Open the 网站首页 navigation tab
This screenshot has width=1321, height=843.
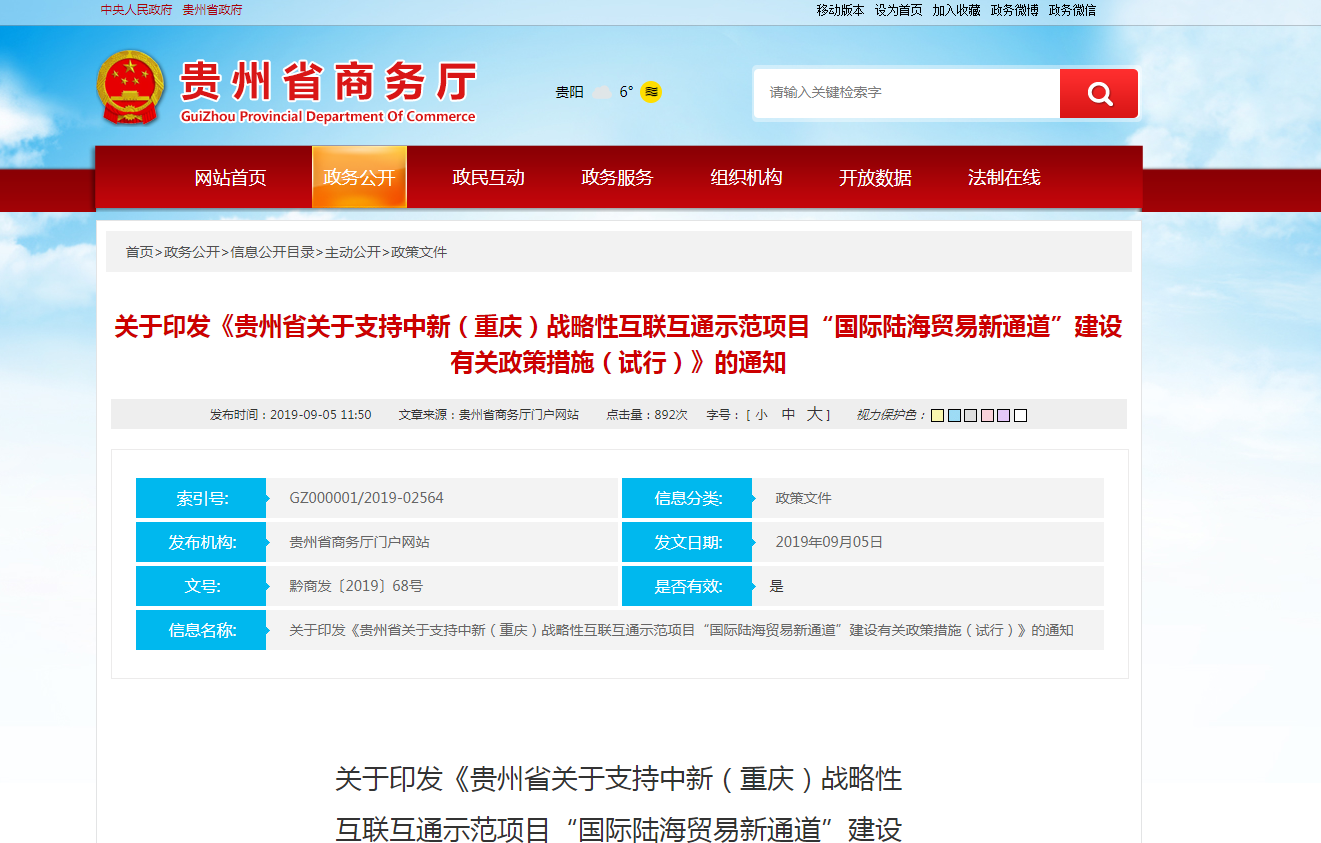[x=230, y=178]
